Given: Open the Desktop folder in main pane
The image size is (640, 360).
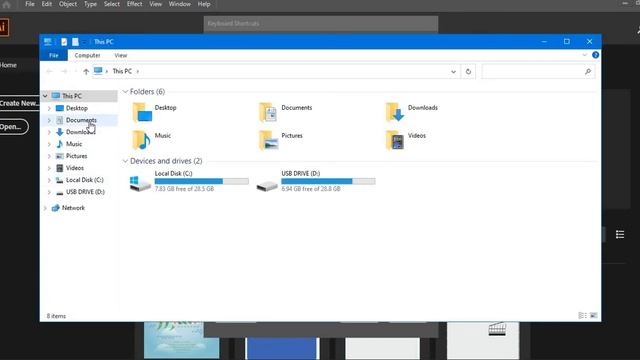Looking at the screenshot, I should 154,112.
